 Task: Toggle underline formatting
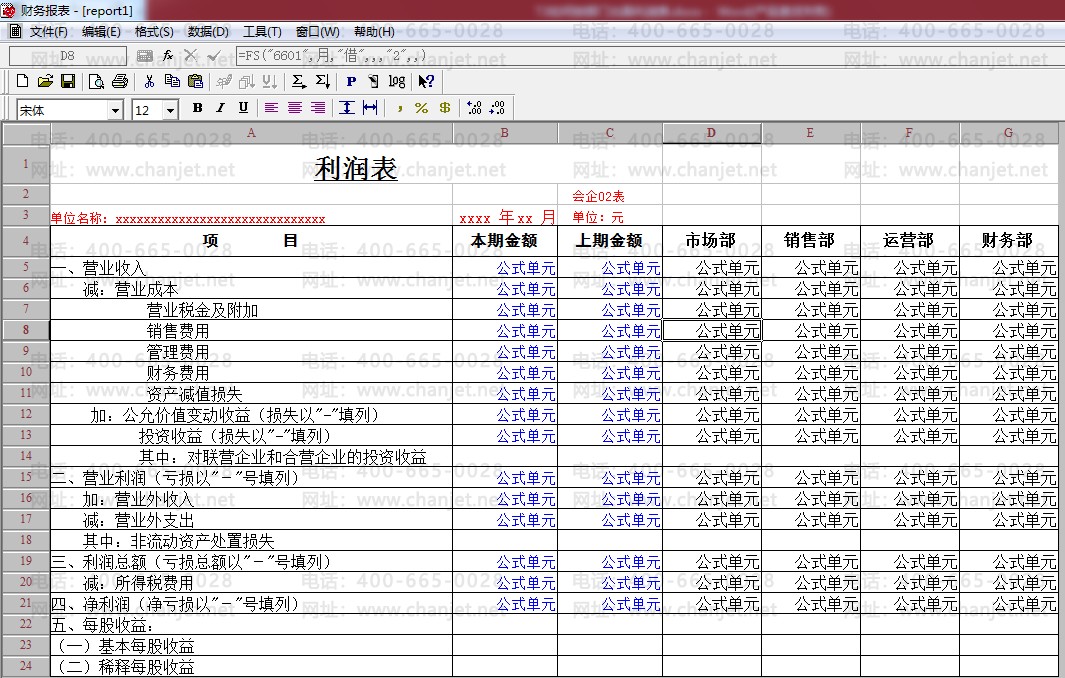click(243, 108)
